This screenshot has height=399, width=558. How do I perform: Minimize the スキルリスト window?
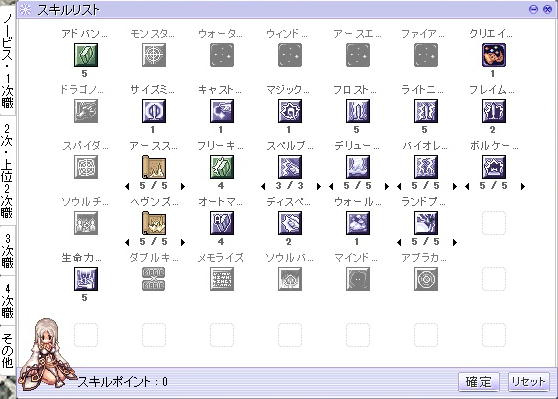point(533,10)
